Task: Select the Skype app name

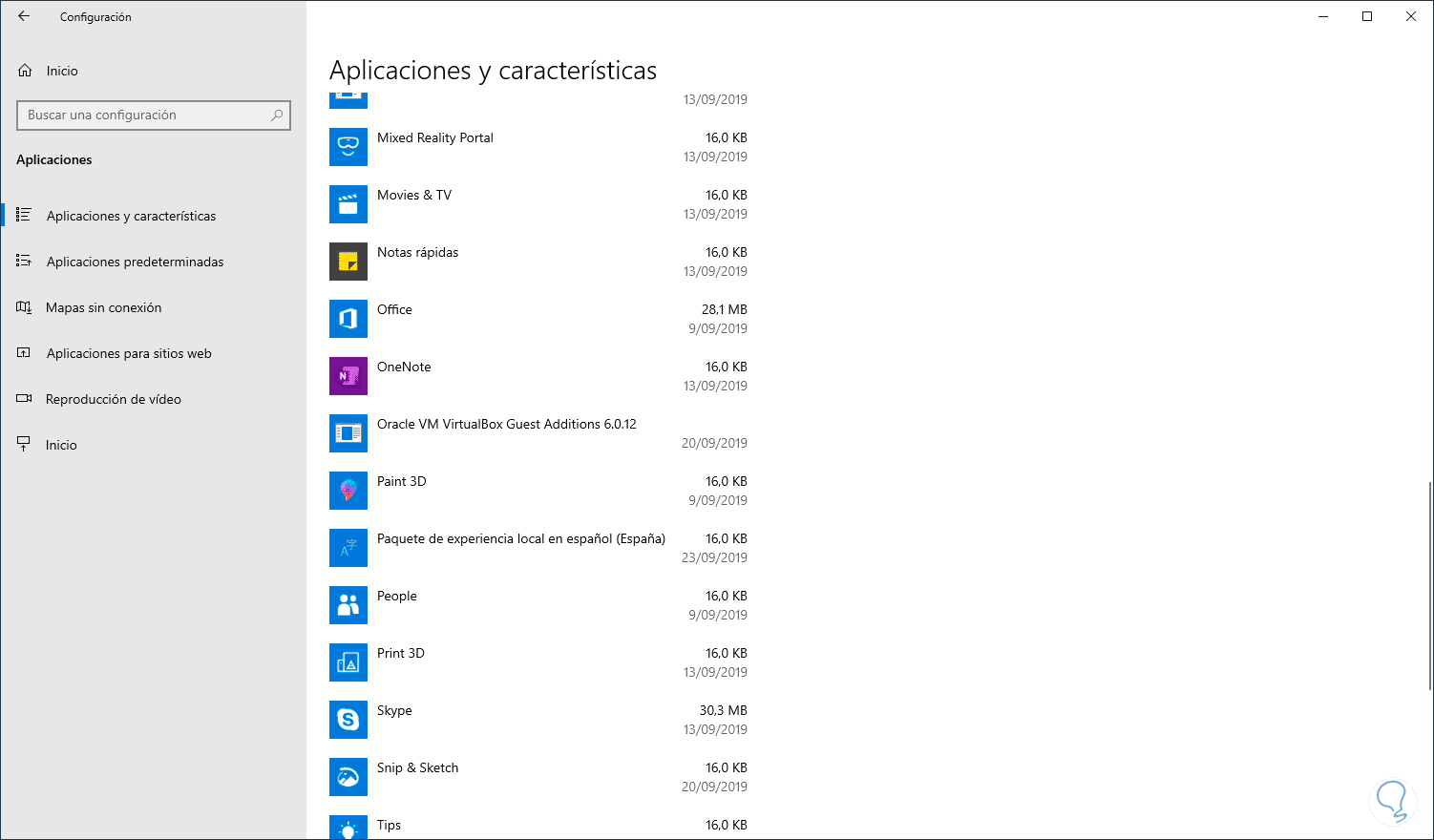Action: click(394, 710)
